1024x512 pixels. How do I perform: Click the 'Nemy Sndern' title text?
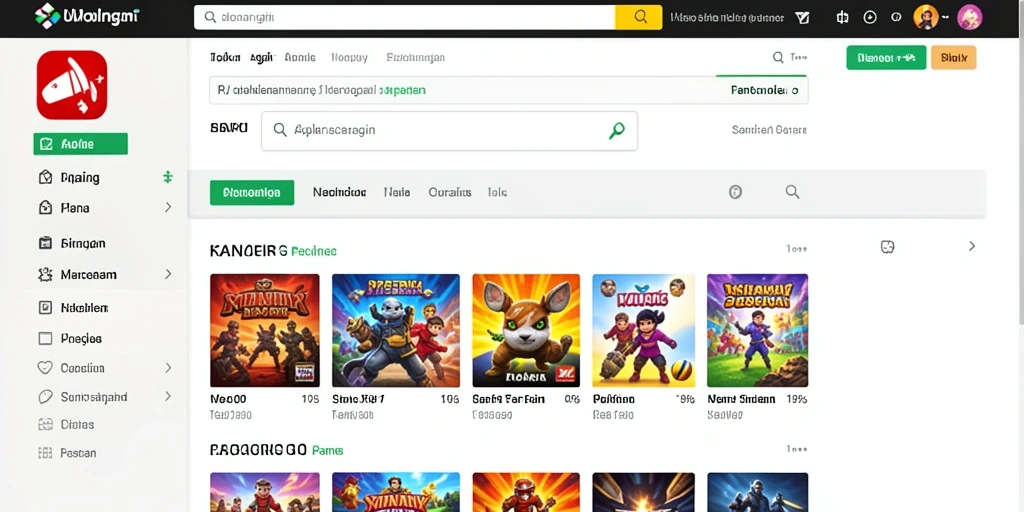[741, 399]
